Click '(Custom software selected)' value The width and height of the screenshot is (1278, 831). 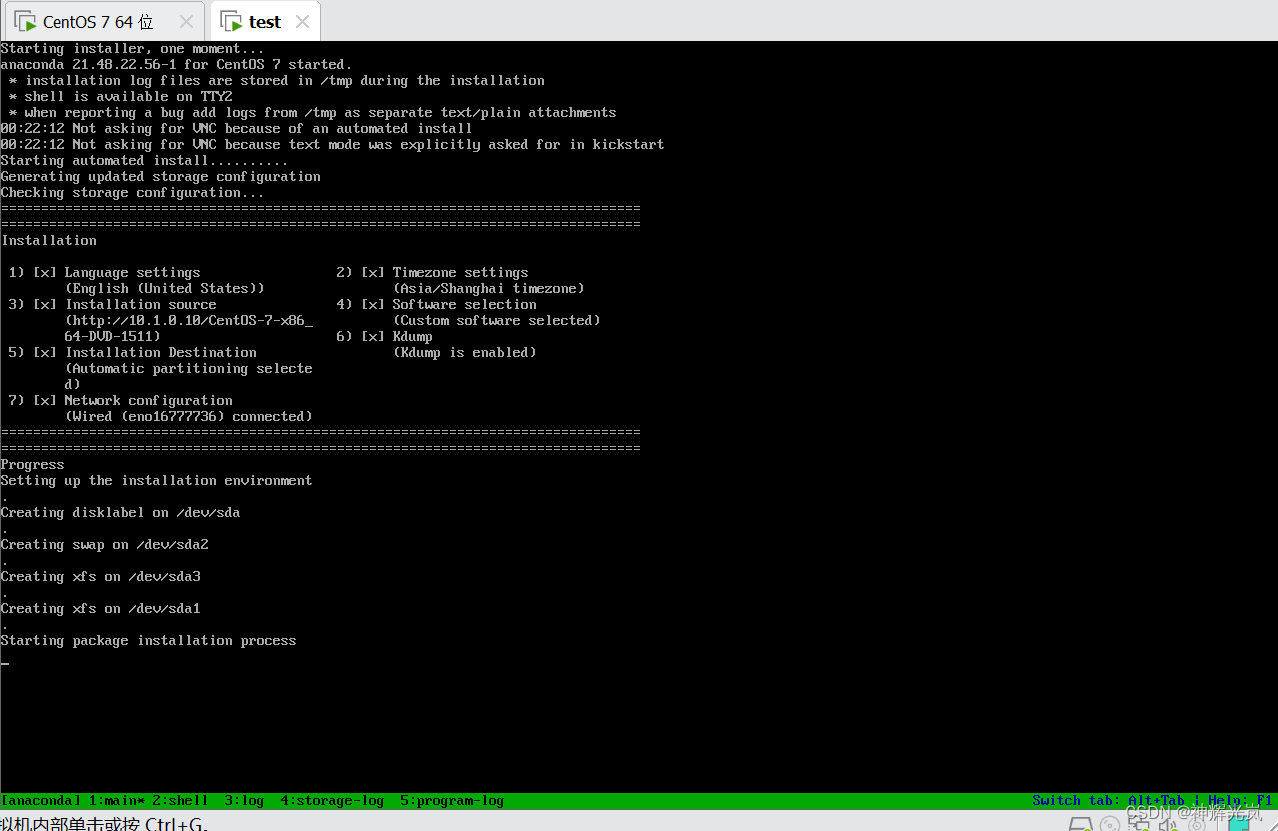tap(496, 320)
